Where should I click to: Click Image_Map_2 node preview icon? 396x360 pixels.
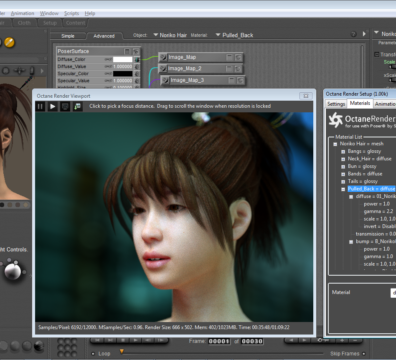coord(163,69)
